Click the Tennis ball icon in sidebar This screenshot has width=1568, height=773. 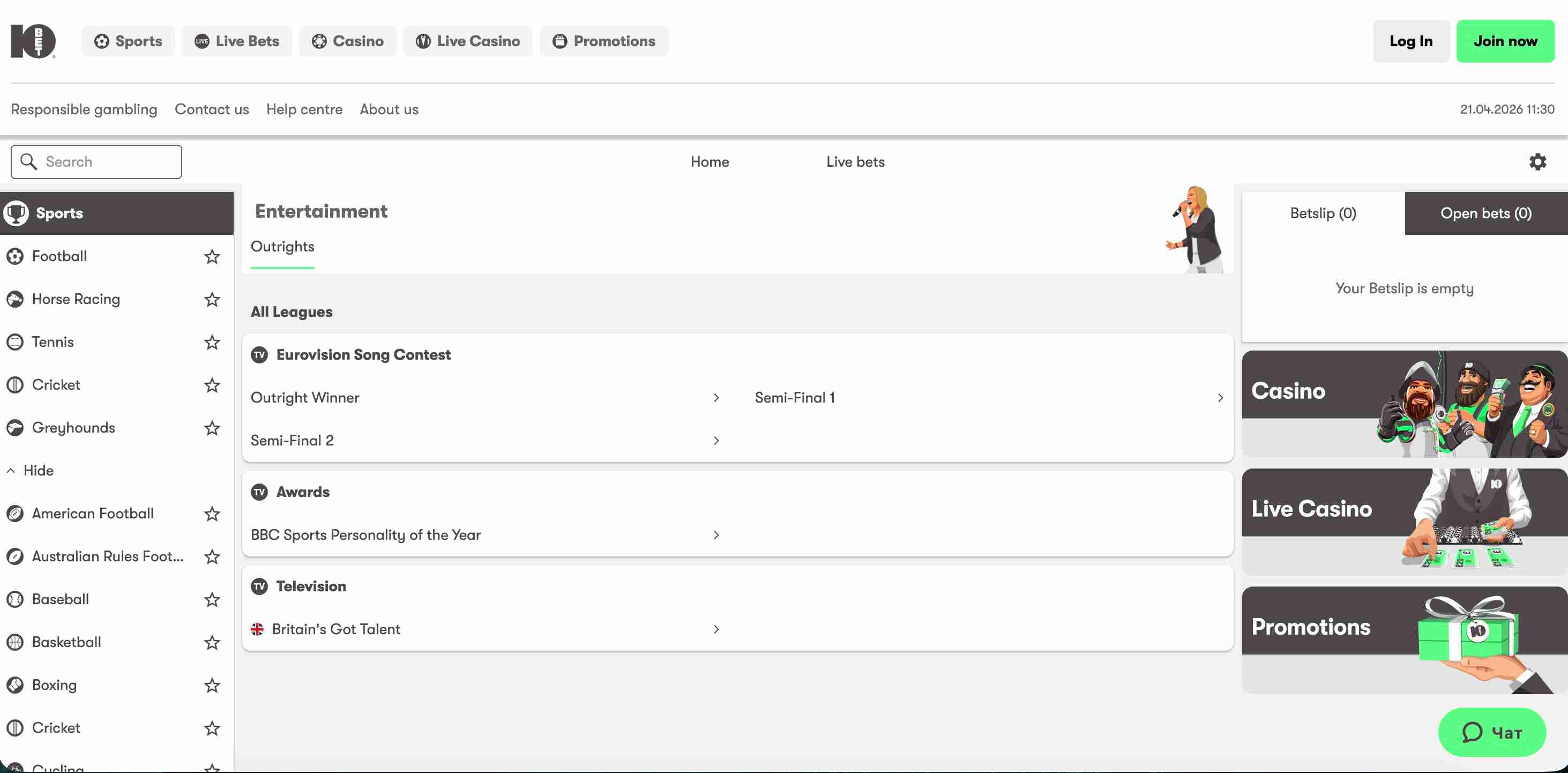[15, 342]
